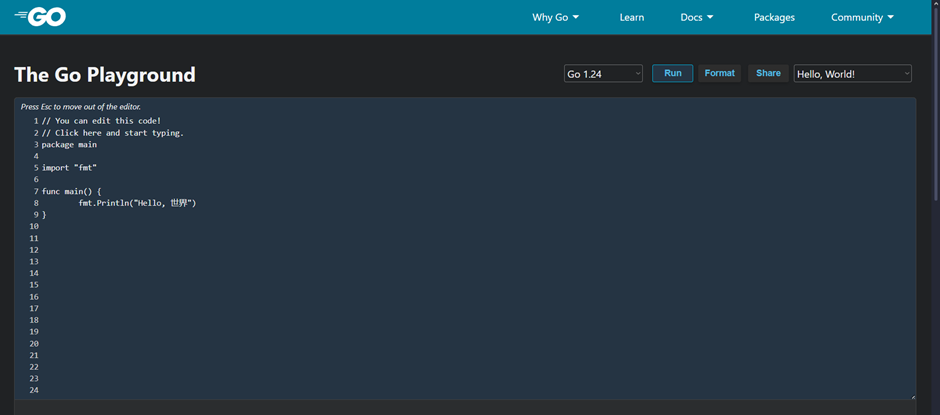
Task: Click the page's vertical scrollbar
Action: [x=935, y=200]
